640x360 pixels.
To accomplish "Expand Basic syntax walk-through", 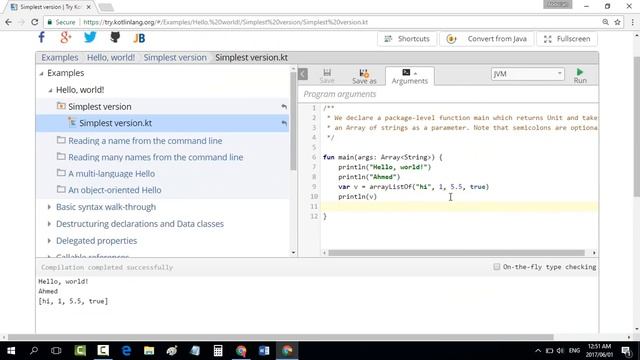I will [49, 207].
